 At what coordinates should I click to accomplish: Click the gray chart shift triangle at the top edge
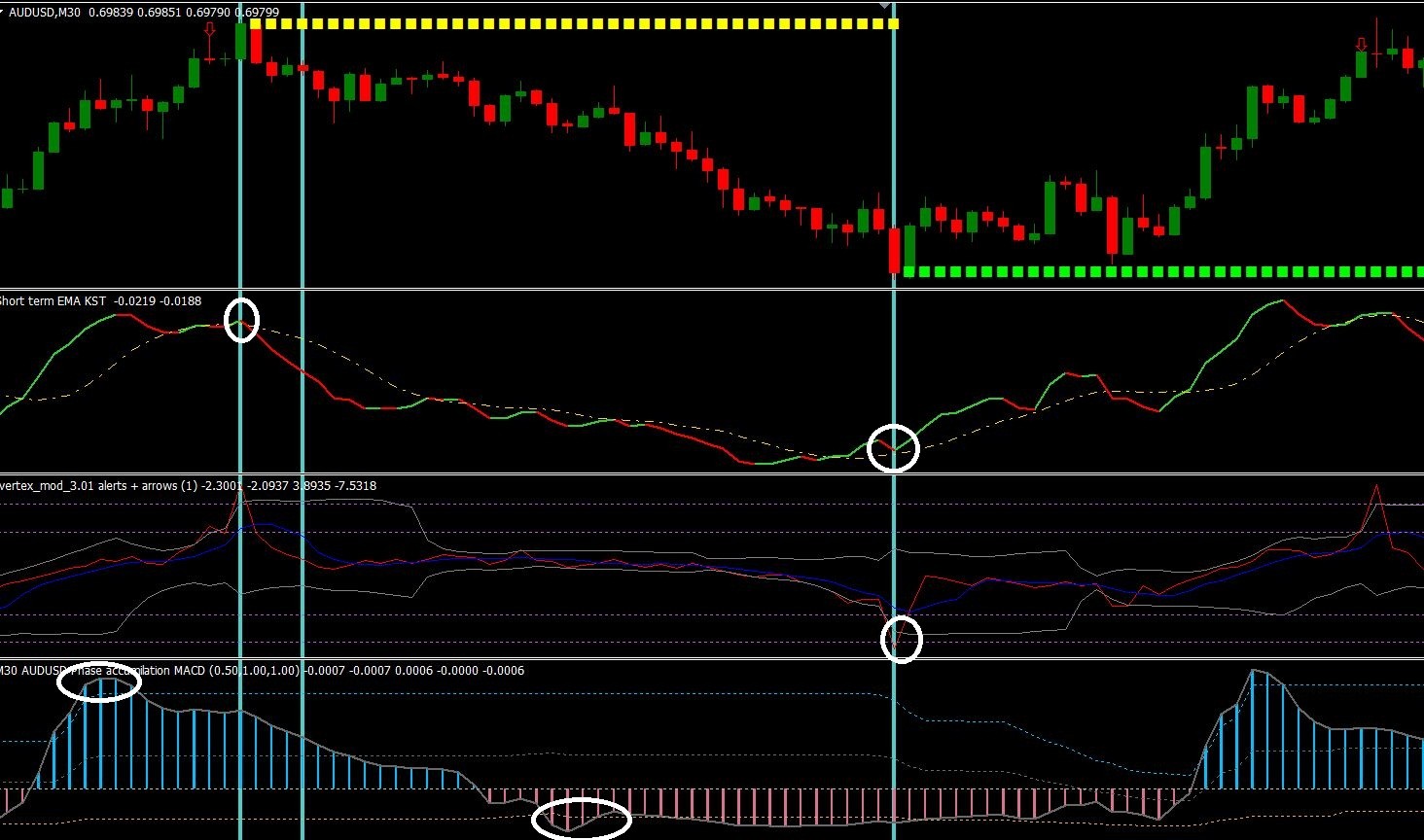(x=885, y=5)
